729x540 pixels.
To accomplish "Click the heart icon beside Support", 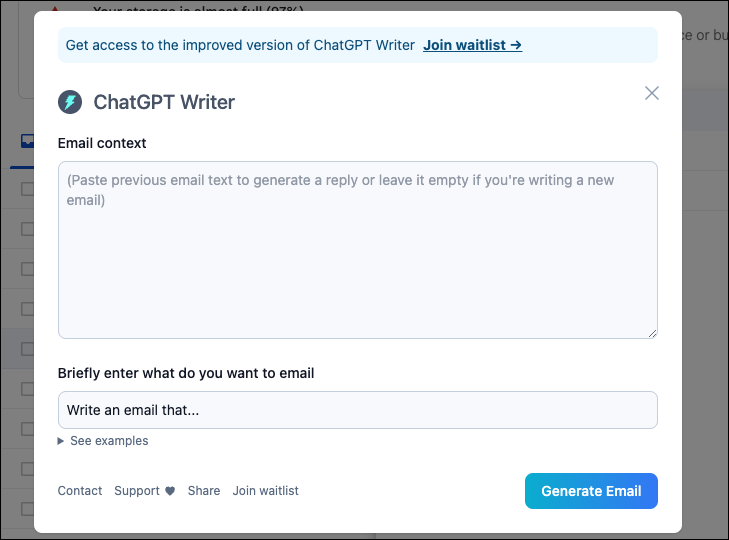I will point(170,491).
